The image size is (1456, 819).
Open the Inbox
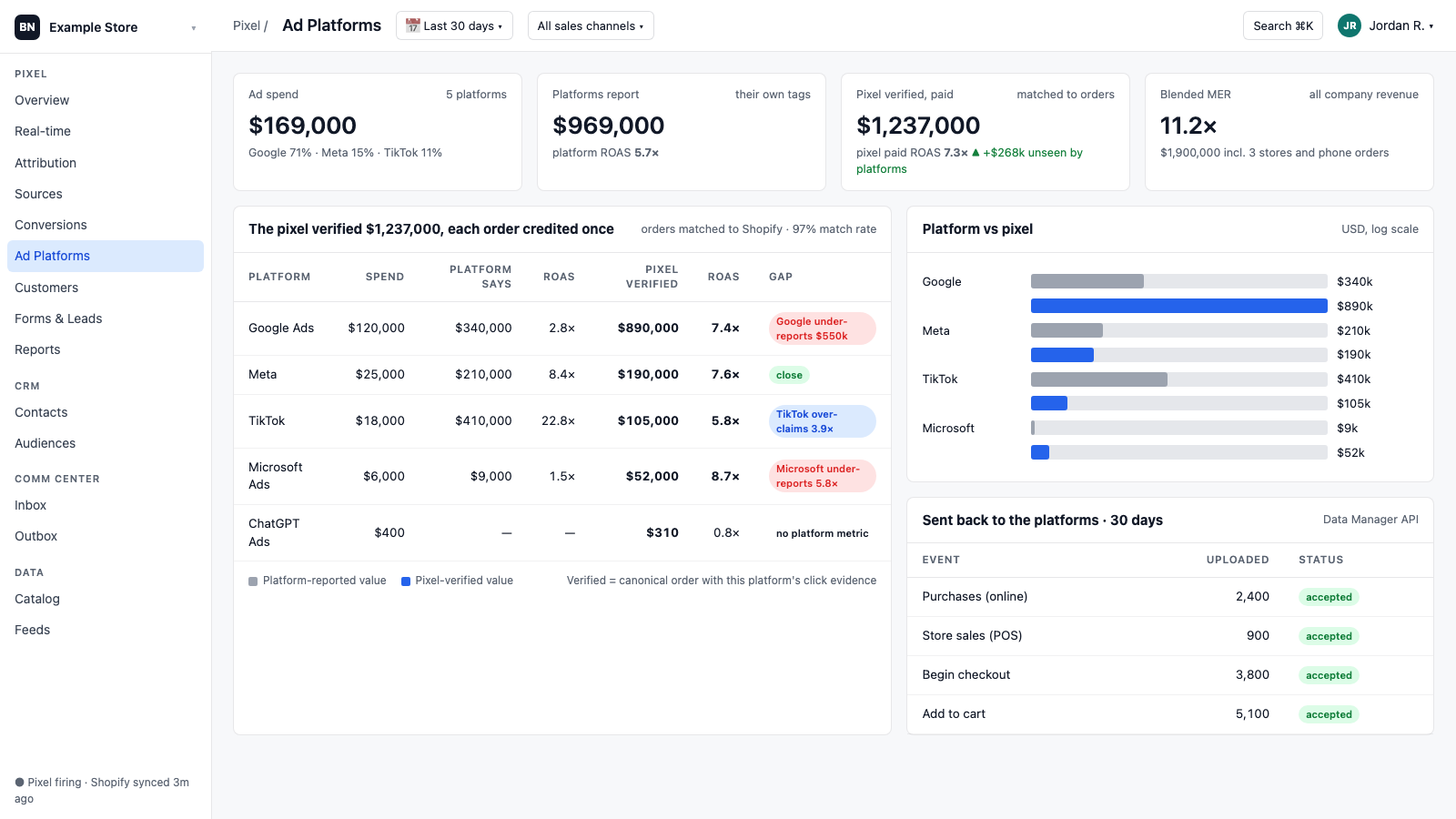[106, 505]
